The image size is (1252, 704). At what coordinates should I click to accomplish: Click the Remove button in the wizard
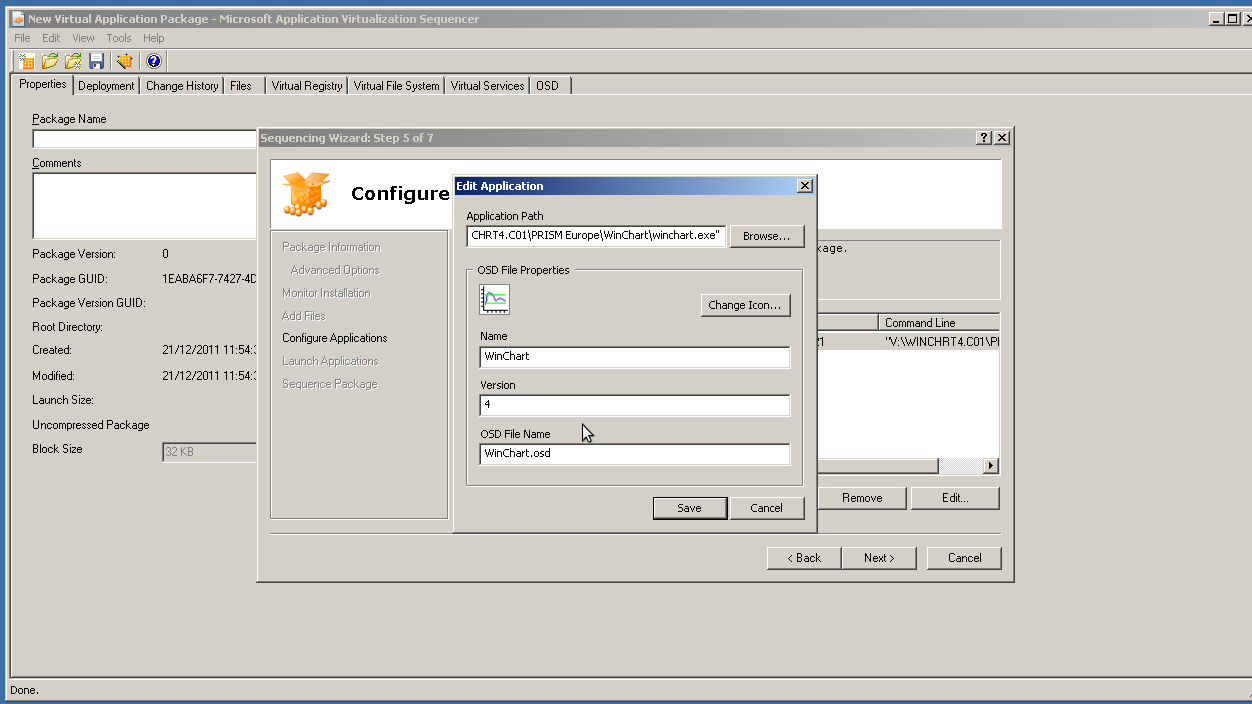click(x=862, y=498)
